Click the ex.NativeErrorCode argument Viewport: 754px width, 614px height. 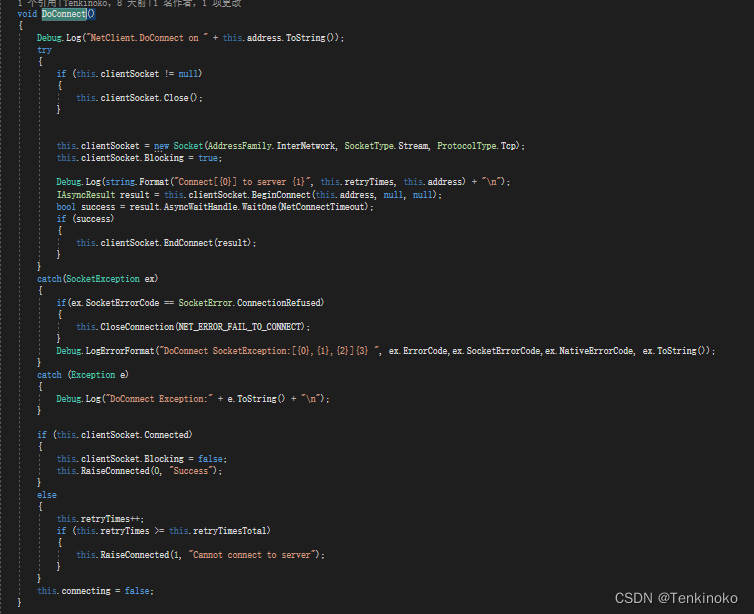point(589,351)
